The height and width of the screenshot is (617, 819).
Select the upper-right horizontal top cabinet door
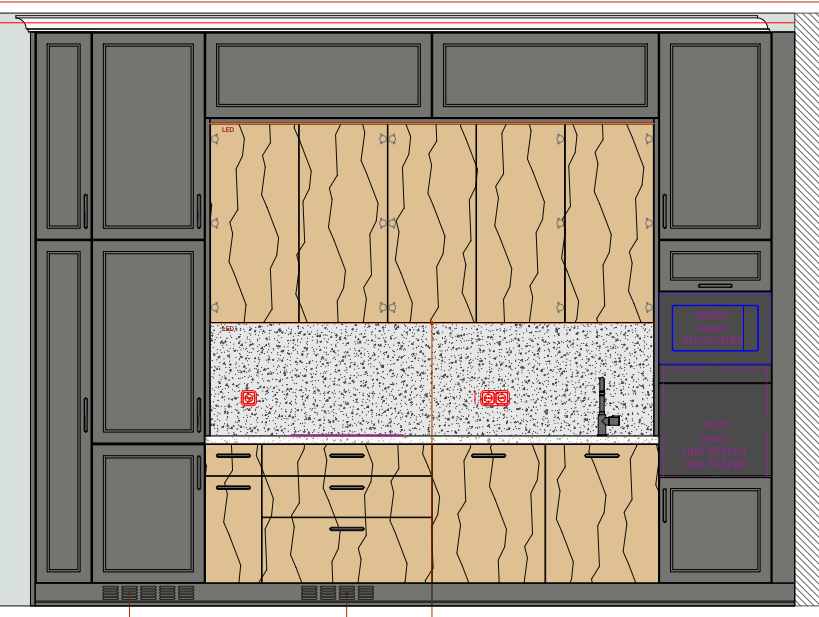tap(545, 75)
